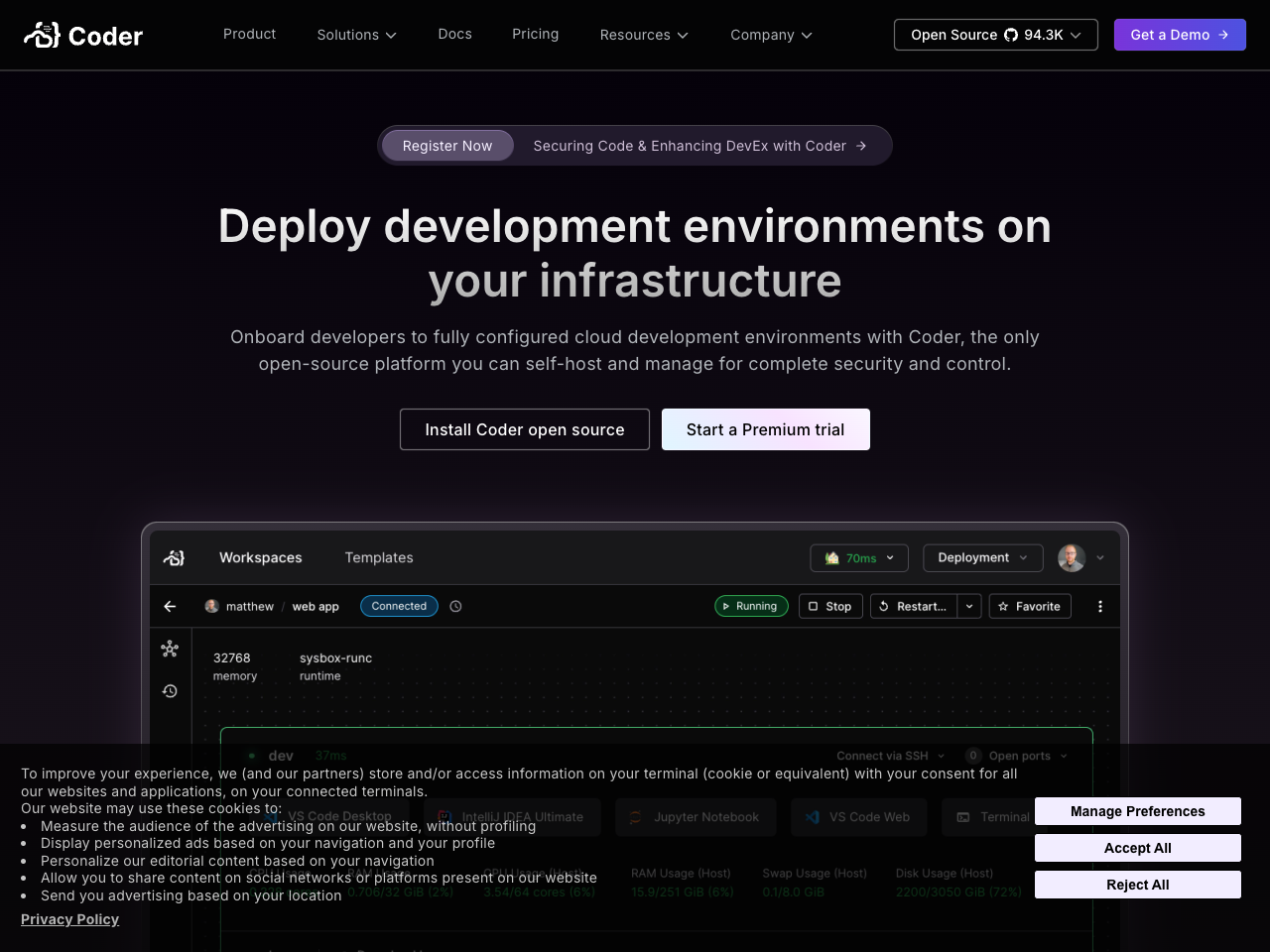1270x952 pixels.
Task: Open the Privacy Policy link
Action: (x=70, y=919)
